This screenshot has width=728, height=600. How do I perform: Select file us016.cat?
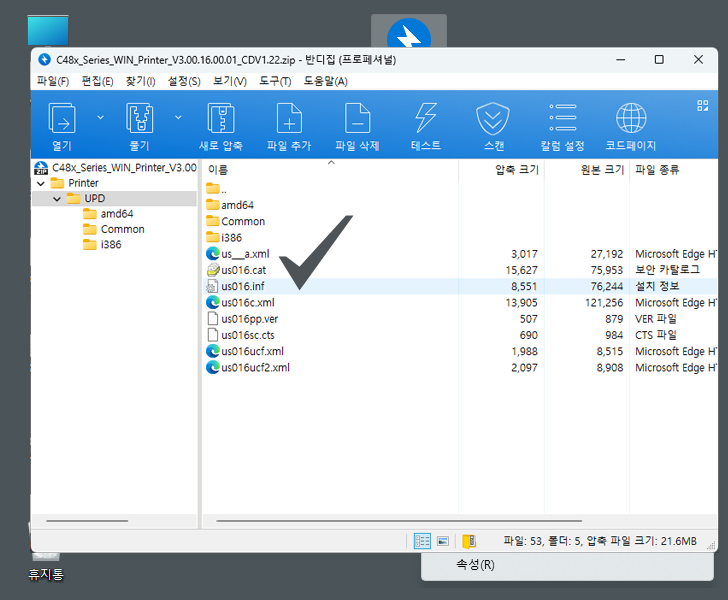(x=236, y=270)
